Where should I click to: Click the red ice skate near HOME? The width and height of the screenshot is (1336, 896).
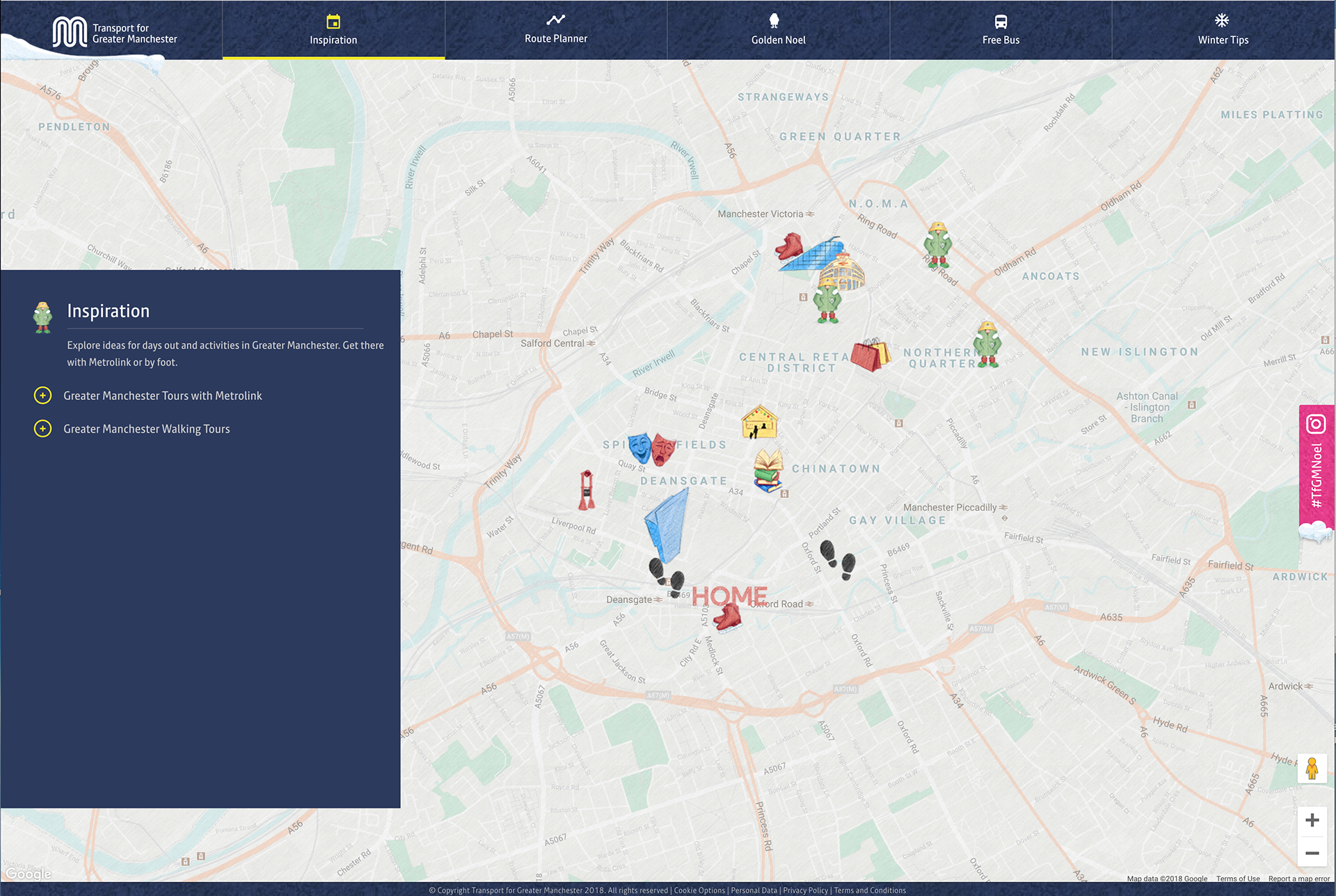pos(729,617)
